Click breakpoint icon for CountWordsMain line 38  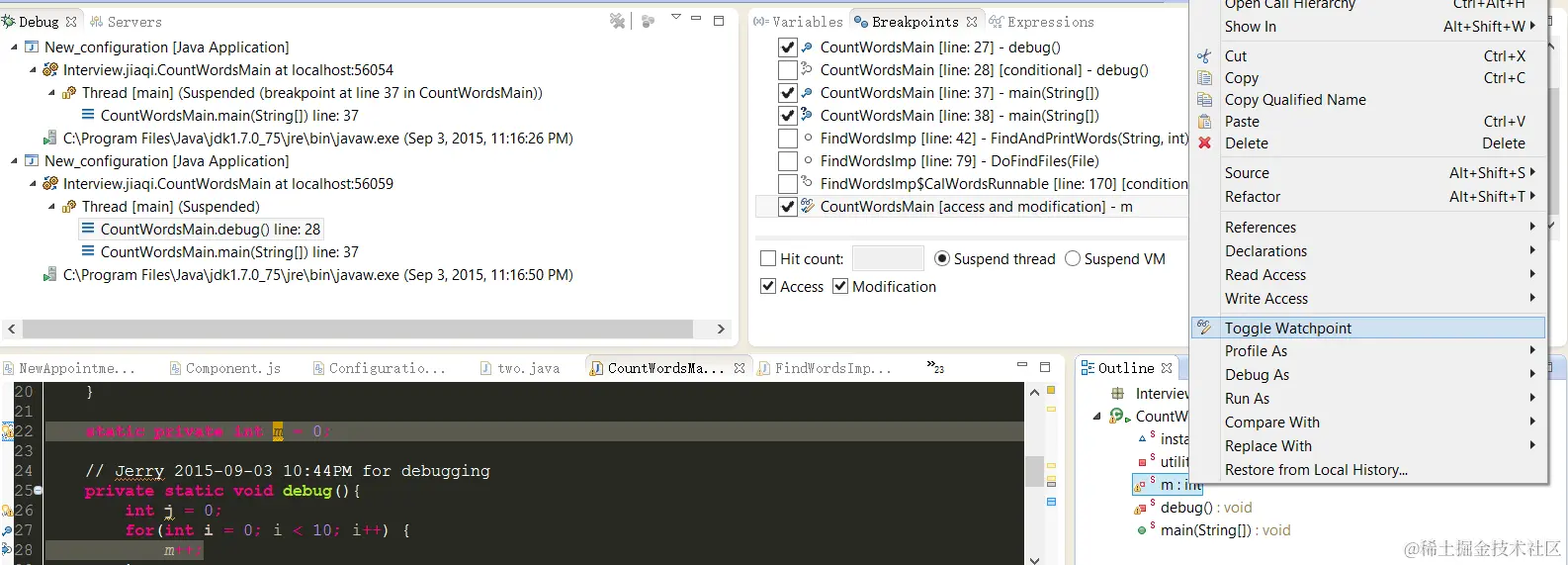click(x=807, y=115)
